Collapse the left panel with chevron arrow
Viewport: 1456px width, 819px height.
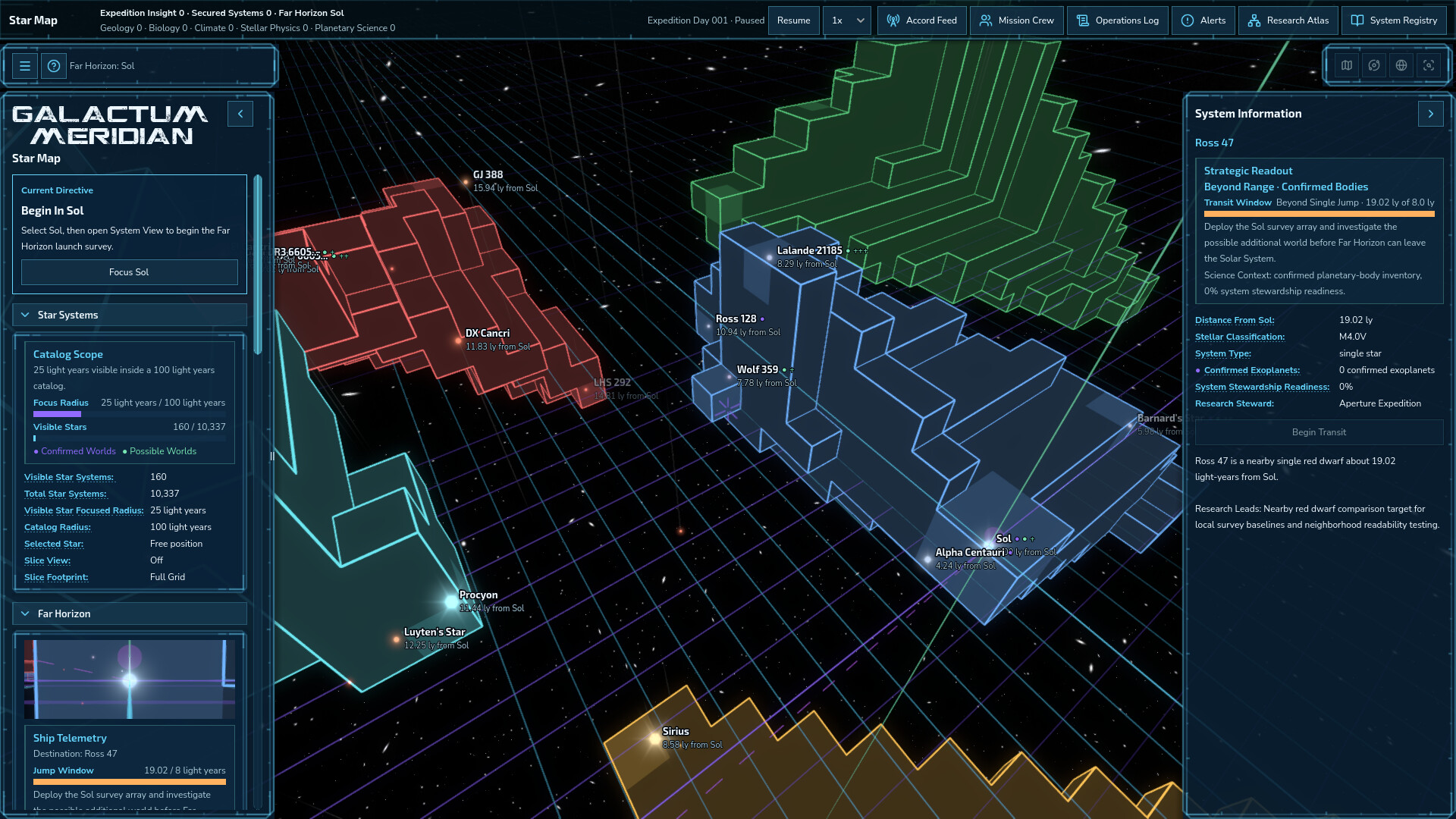click(240, 114)
